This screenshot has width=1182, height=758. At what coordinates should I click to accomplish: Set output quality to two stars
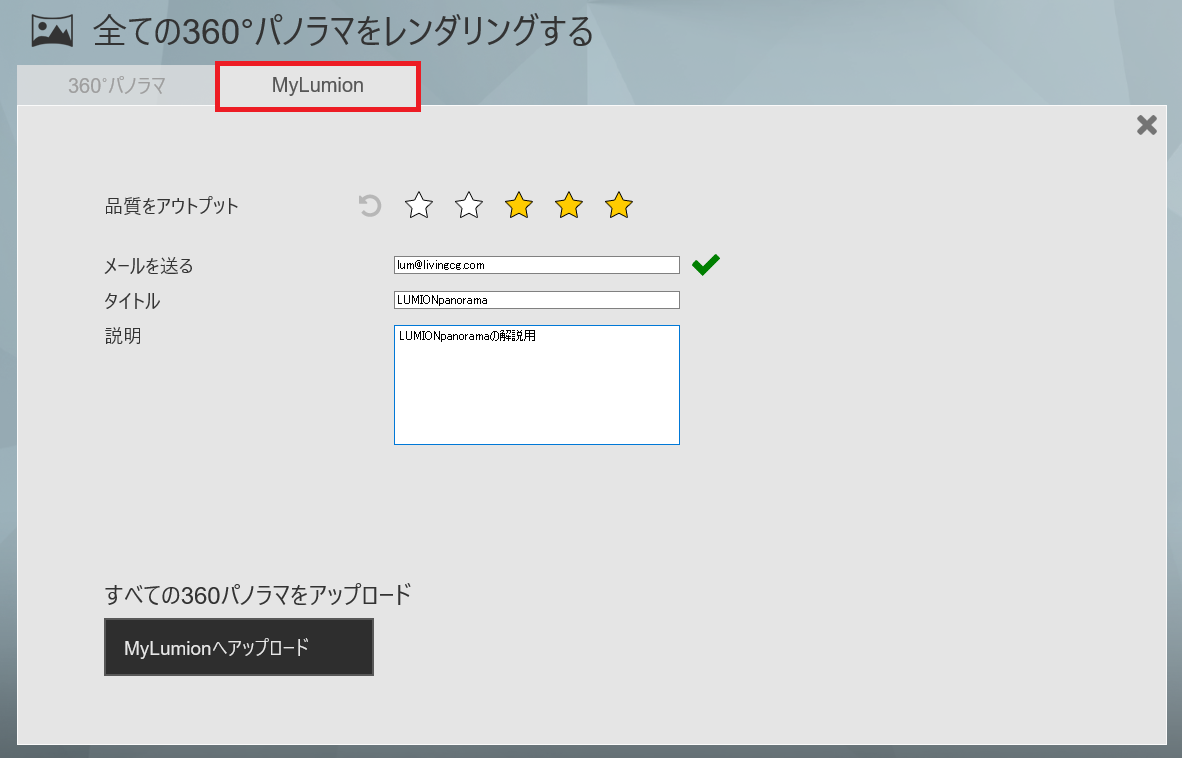(x=469, y=205)
